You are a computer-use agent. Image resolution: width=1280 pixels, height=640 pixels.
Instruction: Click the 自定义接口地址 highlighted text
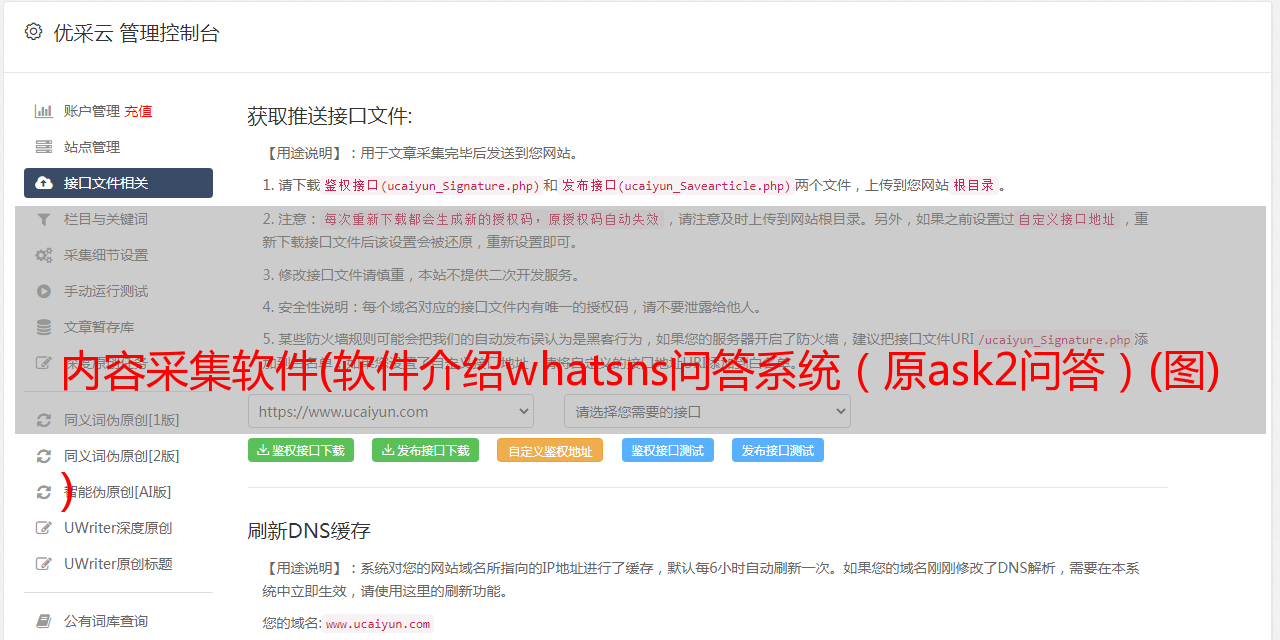1067,219
